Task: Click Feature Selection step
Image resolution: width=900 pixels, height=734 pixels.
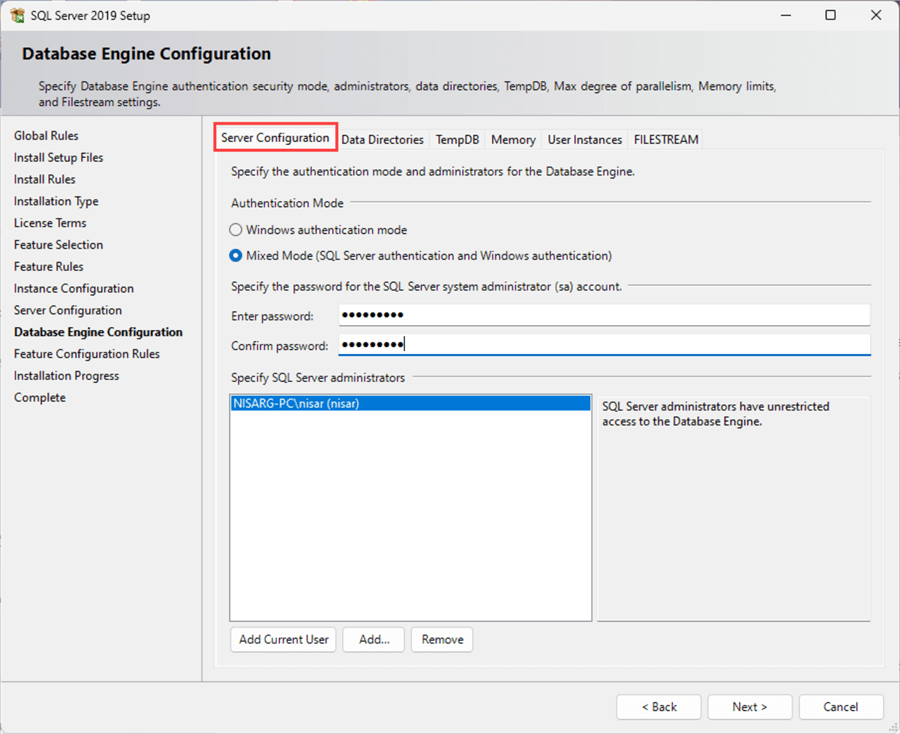Action: [59, 244]
